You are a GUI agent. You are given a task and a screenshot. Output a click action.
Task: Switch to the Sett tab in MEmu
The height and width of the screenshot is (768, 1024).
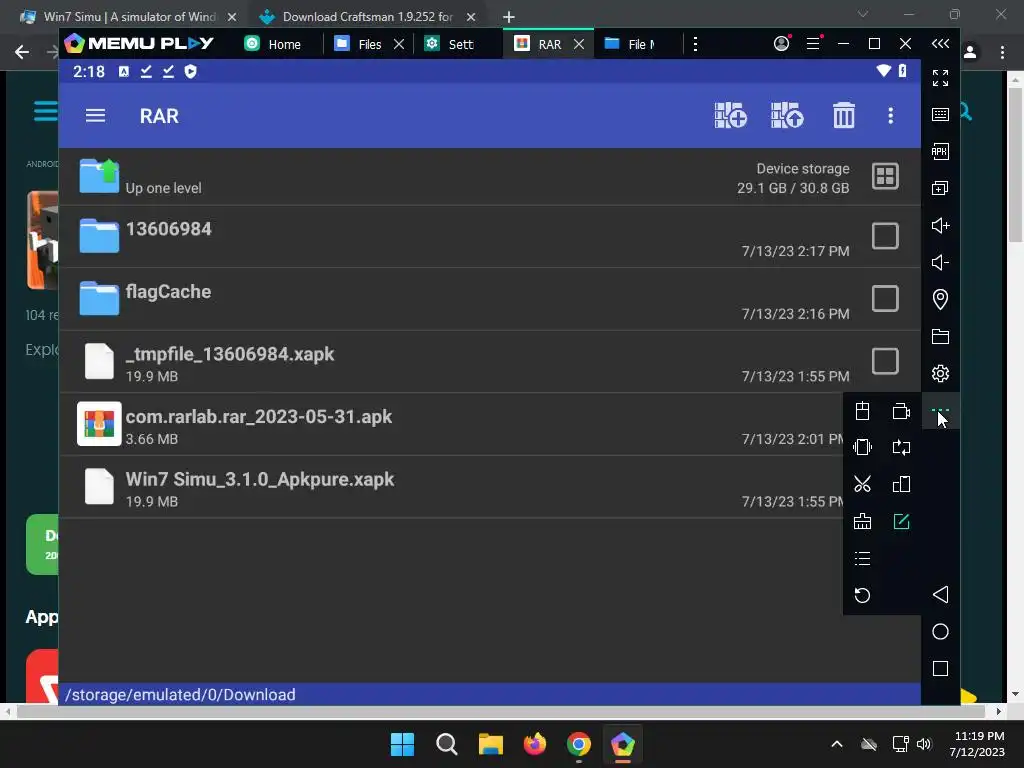click(x=451, y=44)
